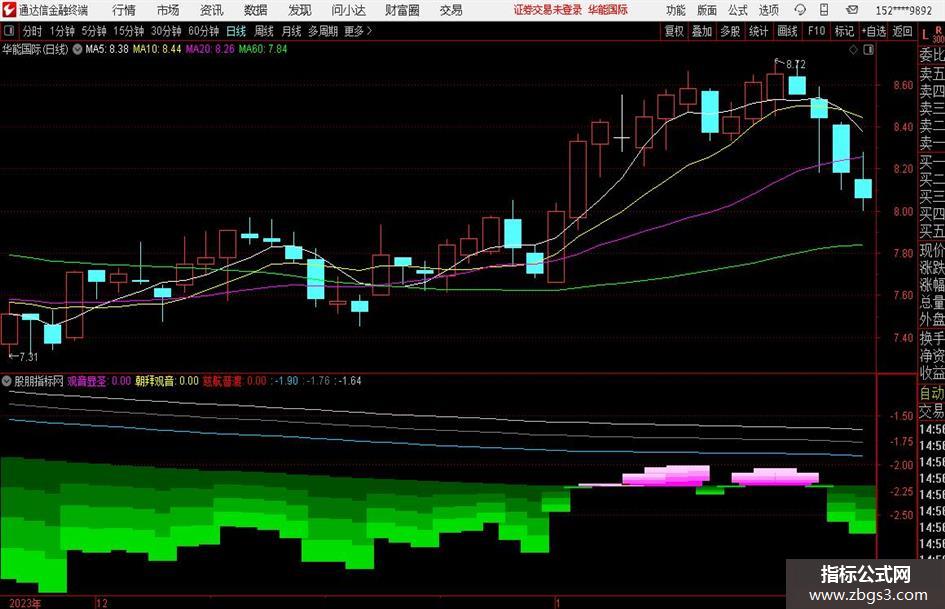Open the 资讯 menu
Screen dimensions: 945x609
coord(212,10)
